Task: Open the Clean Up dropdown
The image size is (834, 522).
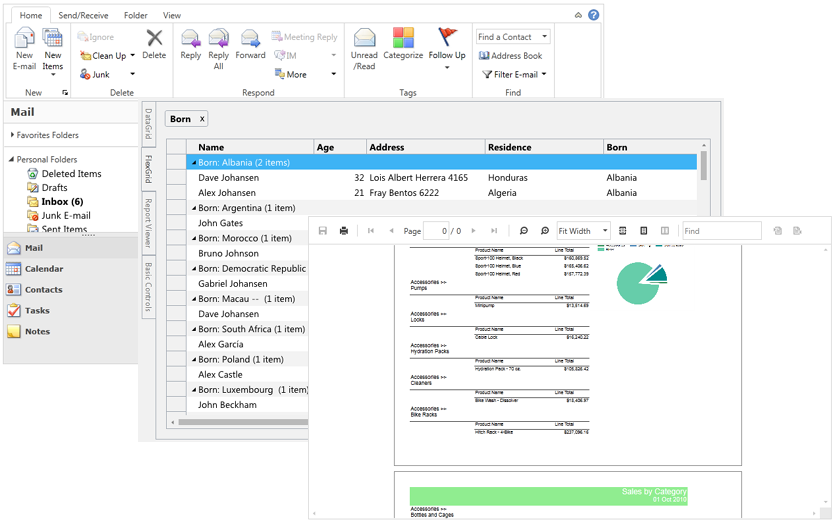Action: pos(132,55)
